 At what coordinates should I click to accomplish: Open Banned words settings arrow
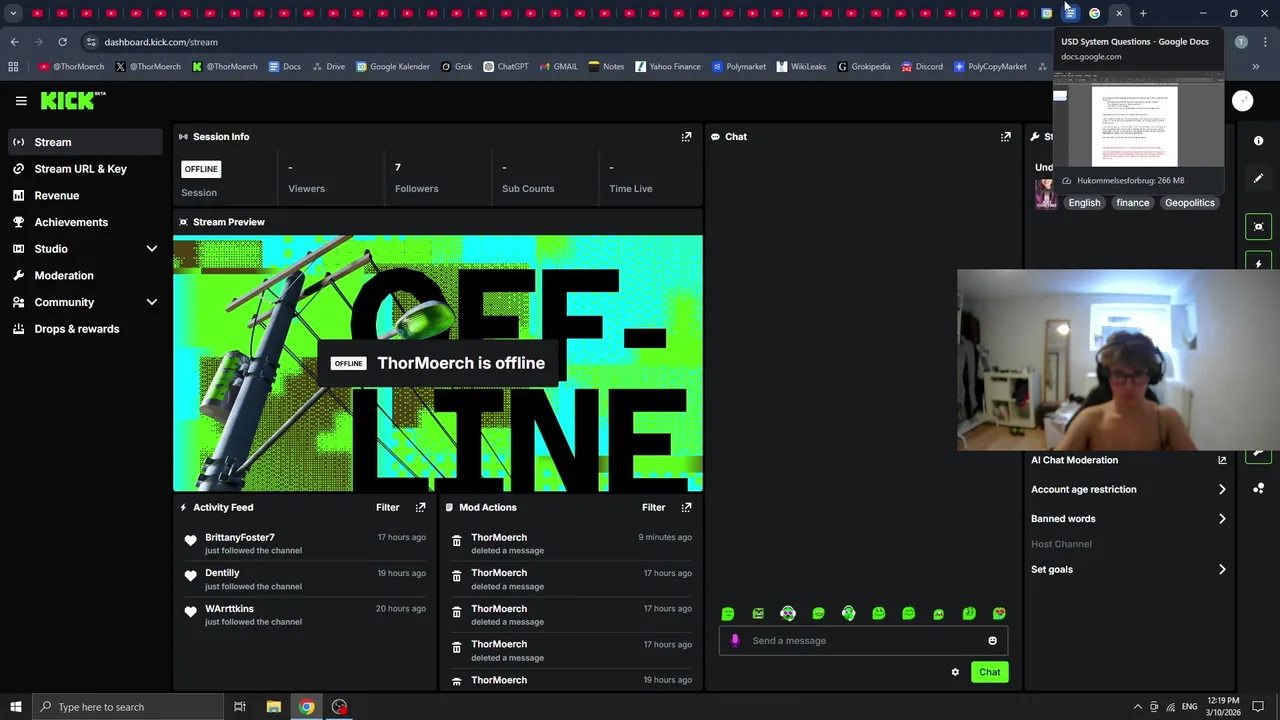1222,519
